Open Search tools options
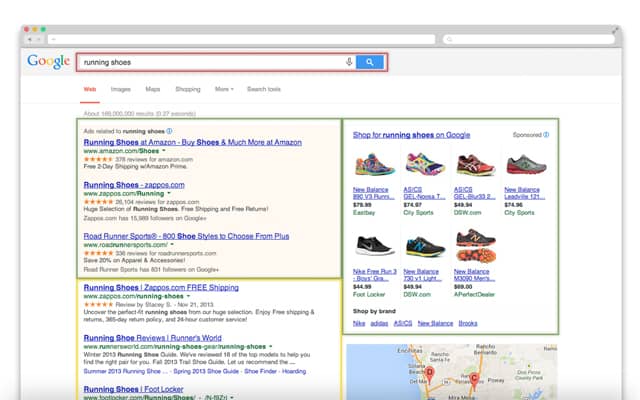This screenshot has width=640, height=400. click(264, 89)
